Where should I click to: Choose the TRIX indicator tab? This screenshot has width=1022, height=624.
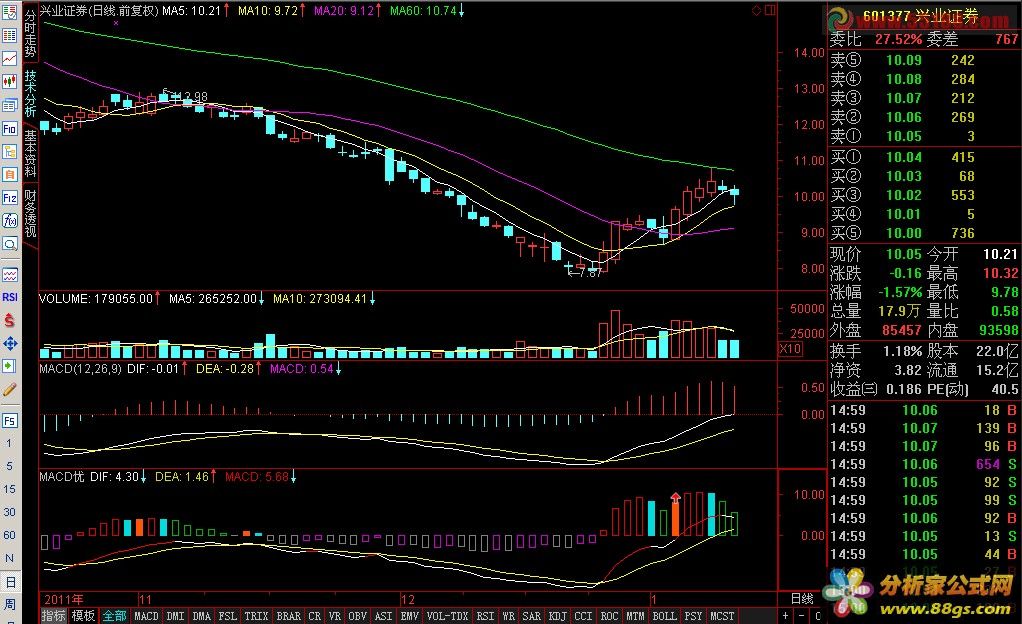tap(256, 616)
